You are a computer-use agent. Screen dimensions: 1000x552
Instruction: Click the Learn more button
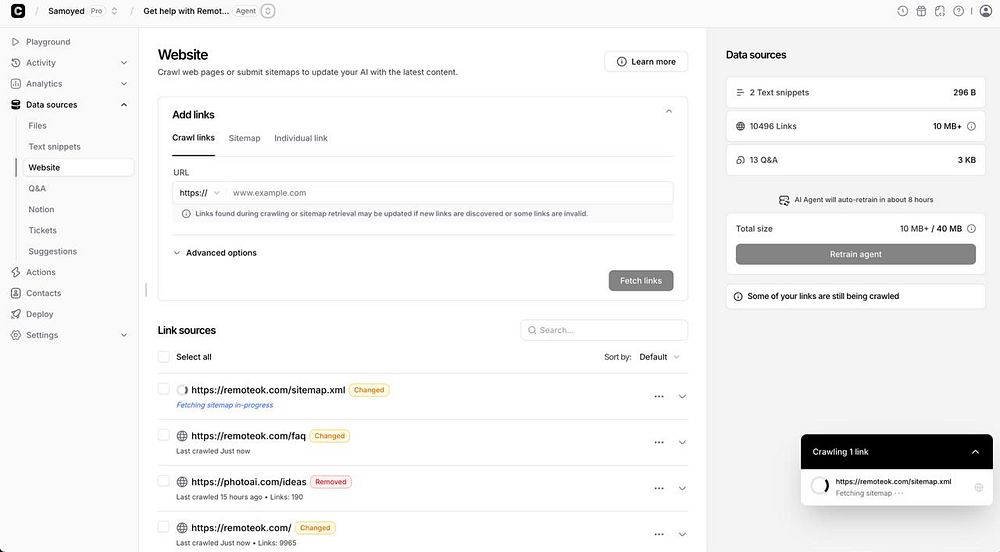pos(646,62)
